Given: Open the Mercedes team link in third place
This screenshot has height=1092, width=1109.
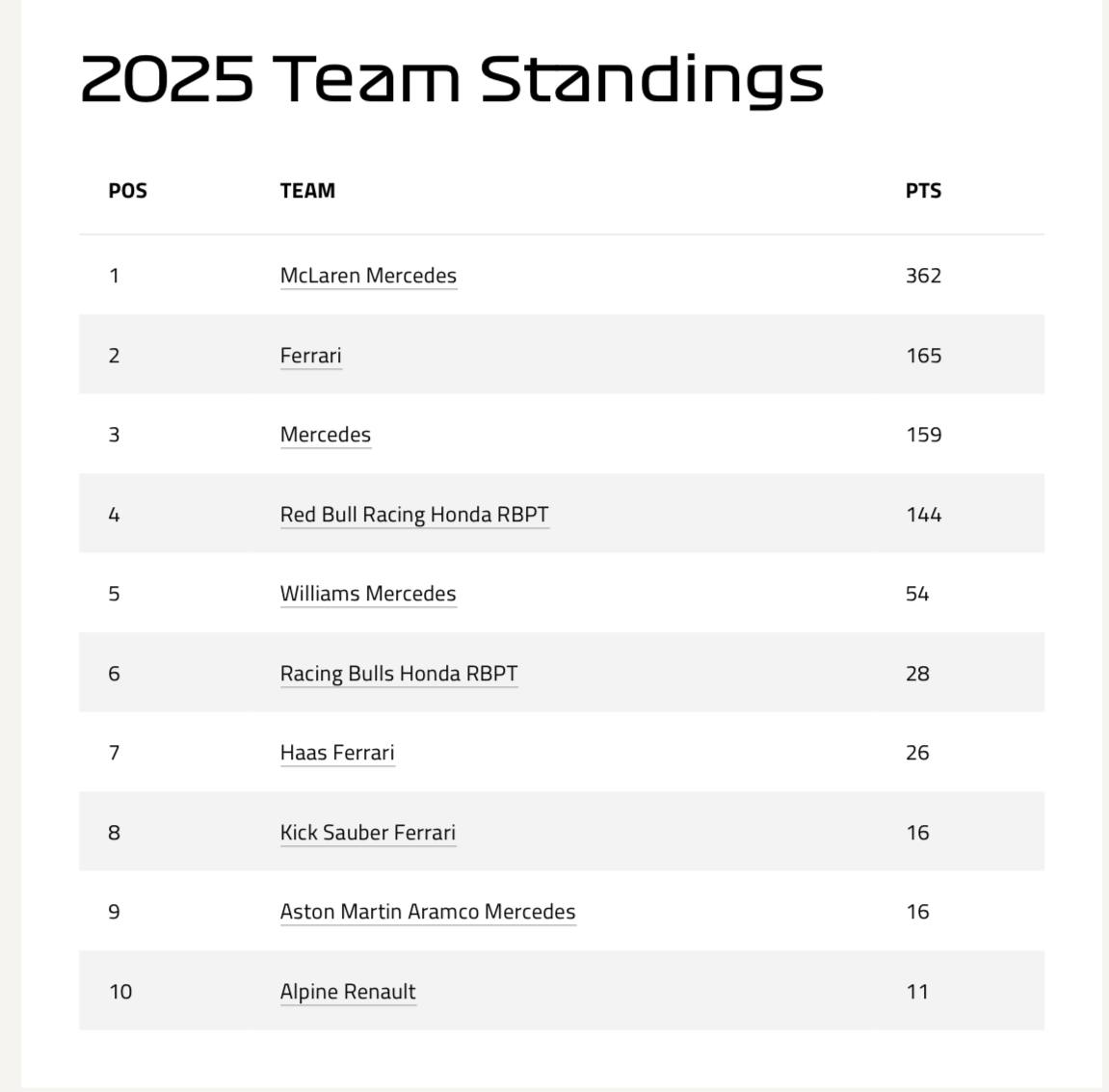Looking at the screenshot, I should pos(325,435).
